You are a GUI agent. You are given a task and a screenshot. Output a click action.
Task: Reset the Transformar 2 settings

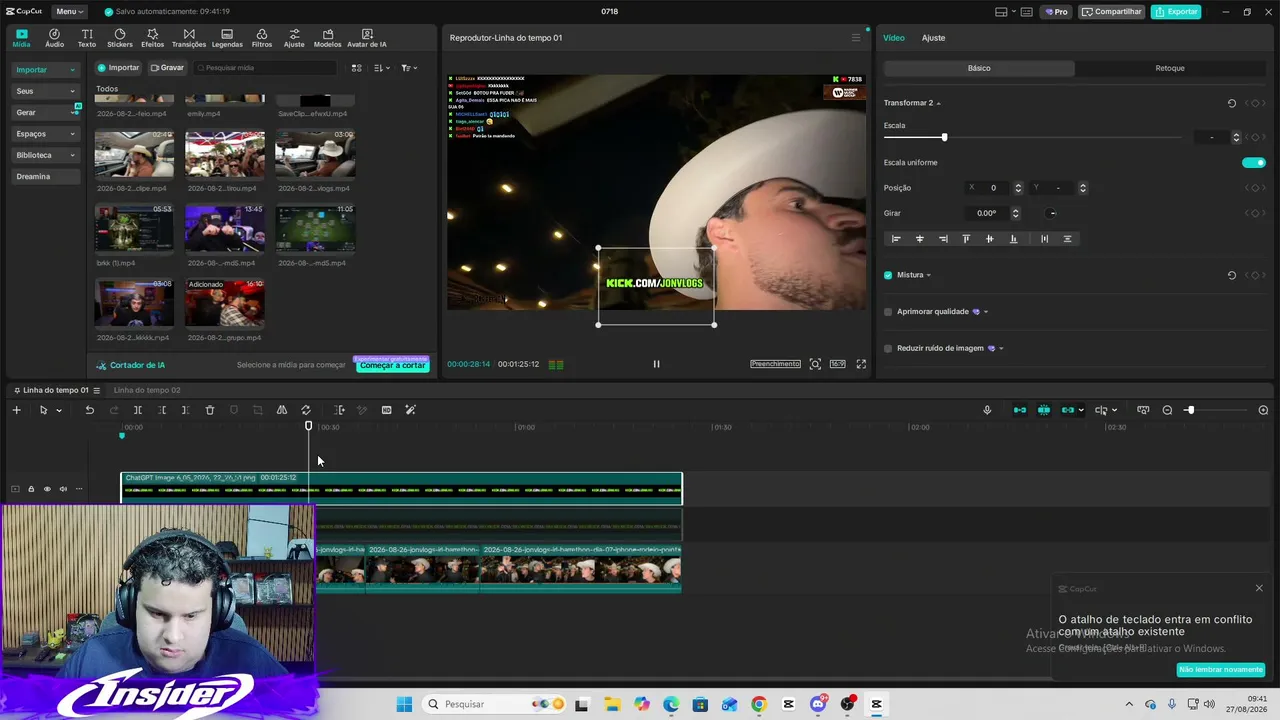[1231, 103]
